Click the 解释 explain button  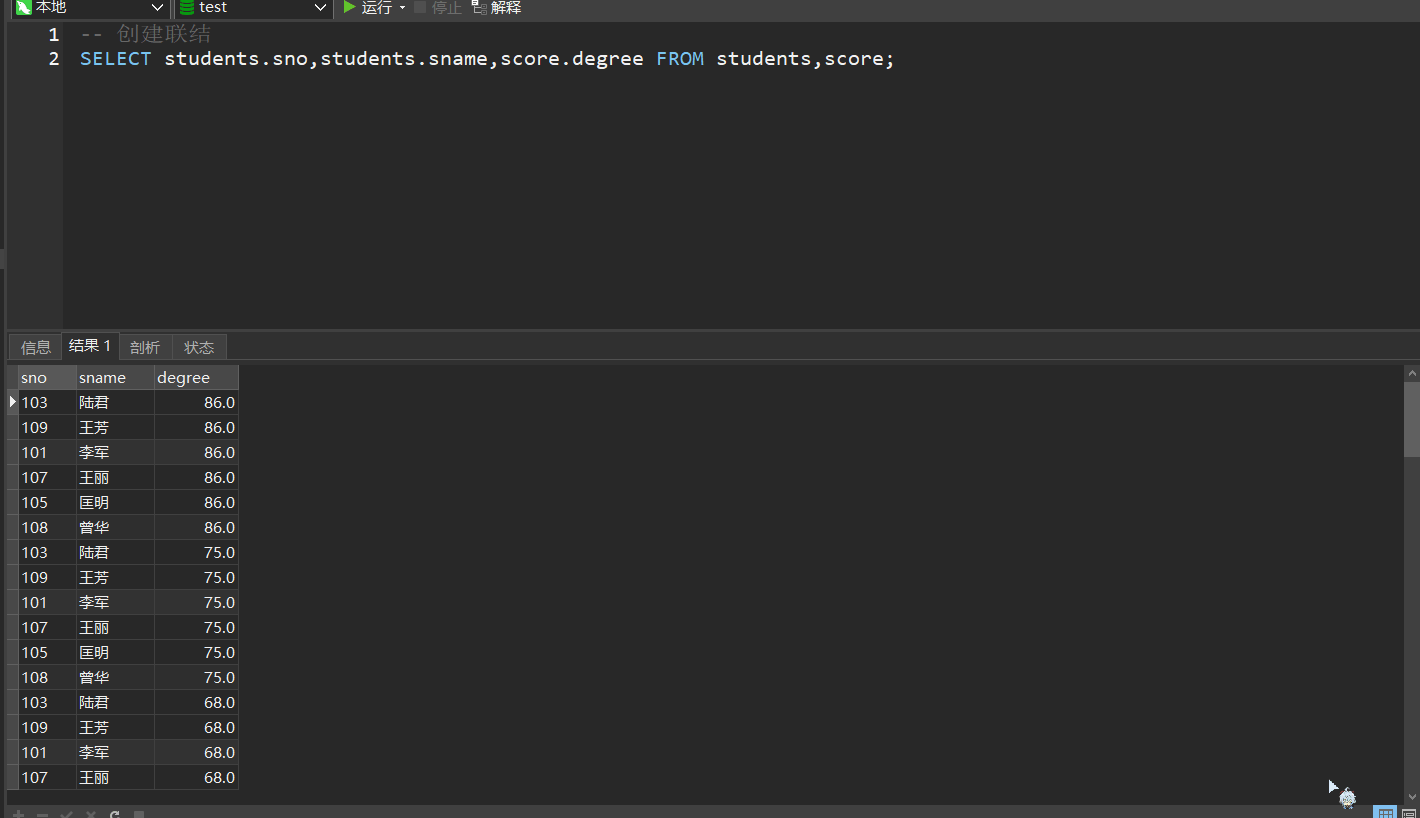click(497, 8)
